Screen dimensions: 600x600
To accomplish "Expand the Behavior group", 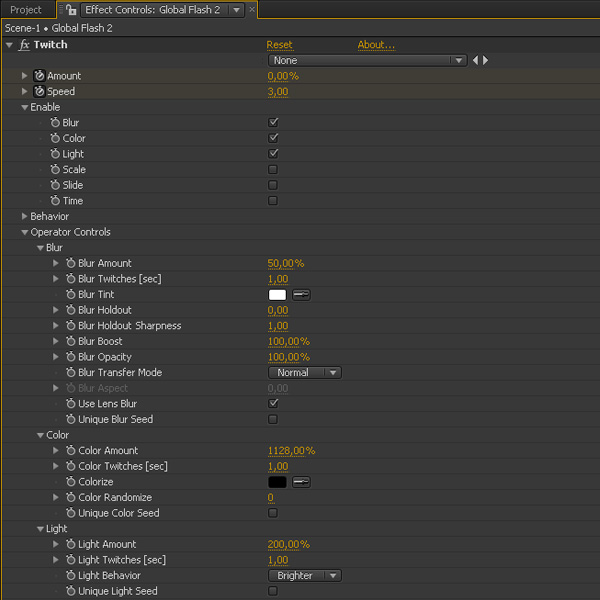I will coord(24,216).
